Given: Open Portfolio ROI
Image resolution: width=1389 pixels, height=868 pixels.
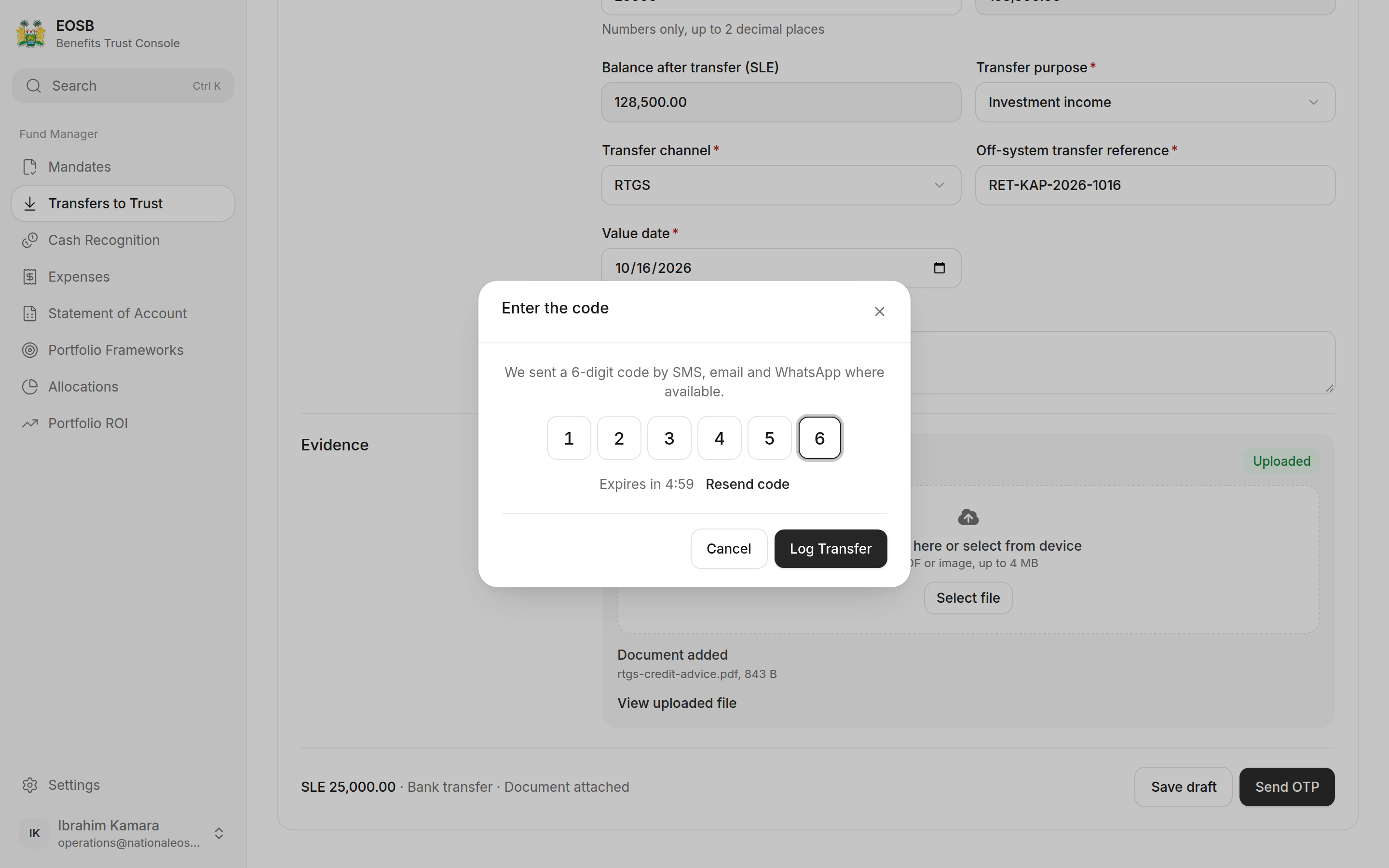Looking at the screenshot, I should [x=123, y=424].
